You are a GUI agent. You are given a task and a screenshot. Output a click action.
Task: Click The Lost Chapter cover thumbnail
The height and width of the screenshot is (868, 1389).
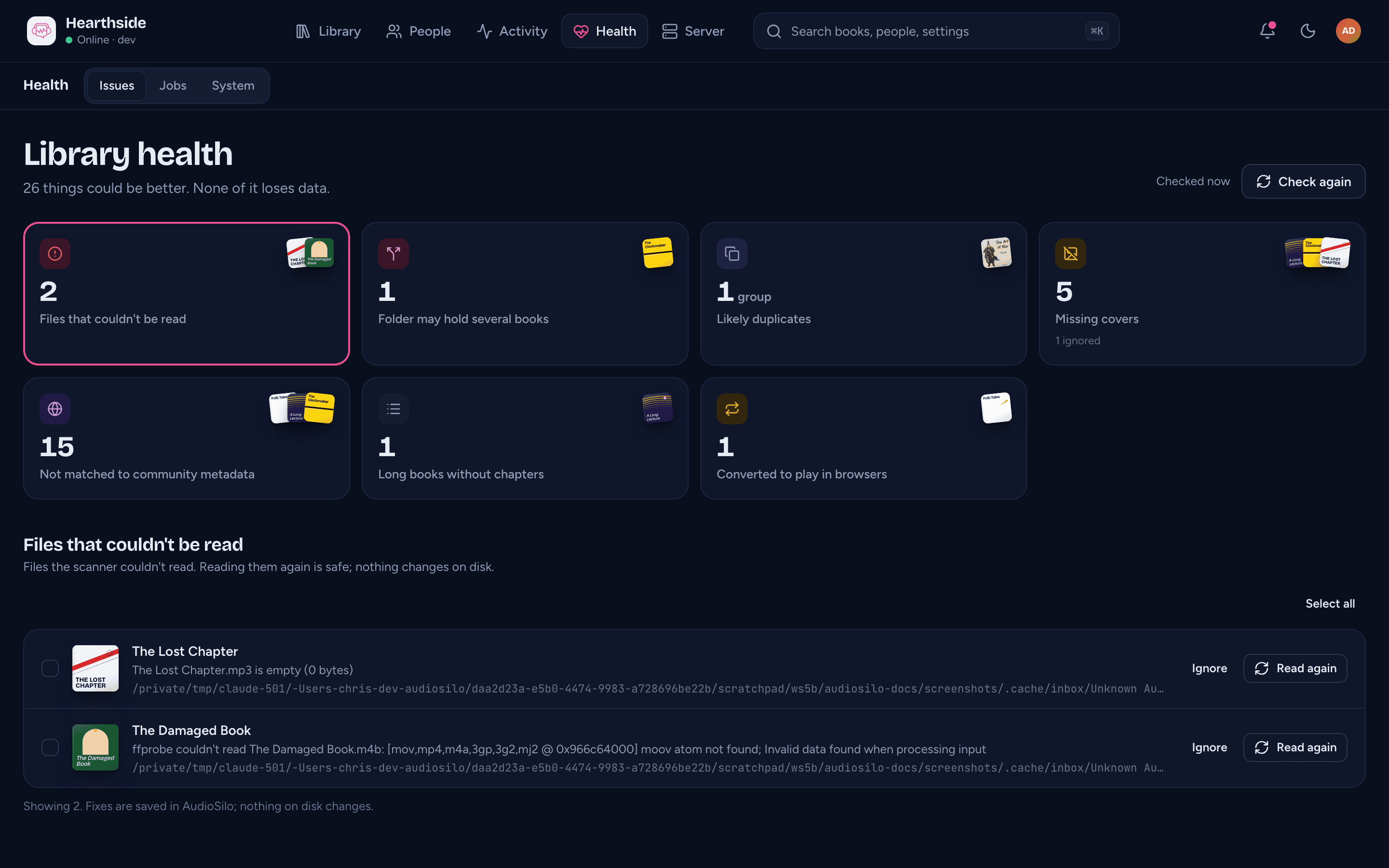tap(95, 668)
